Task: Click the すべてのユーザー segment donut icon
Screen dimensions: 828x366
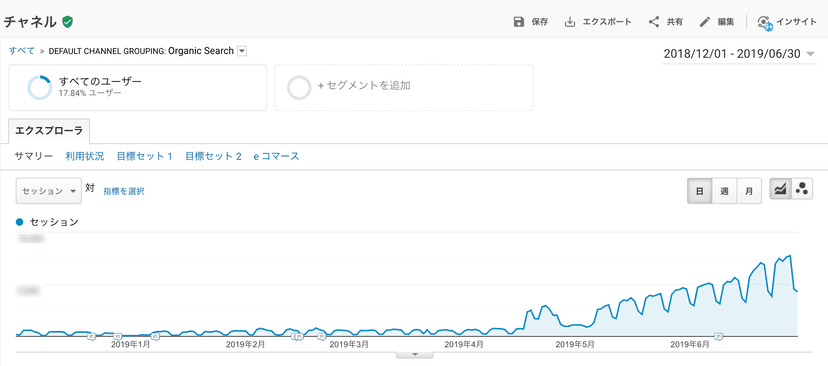Action: tap(40, 87)
